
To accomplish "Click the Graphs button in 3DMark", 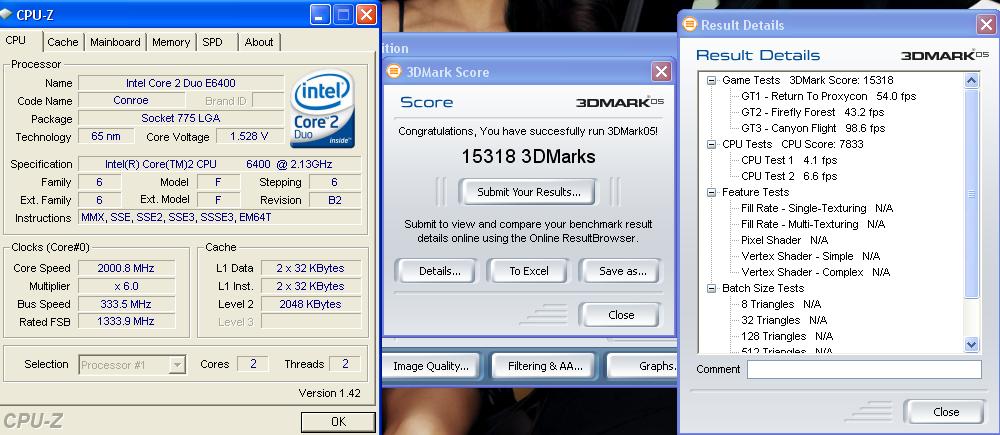I will (642, 366).
